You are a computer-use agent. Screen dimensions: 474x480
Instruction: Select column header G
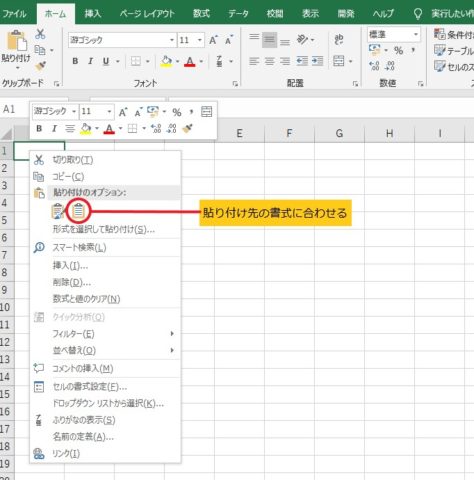click(339, 133)
